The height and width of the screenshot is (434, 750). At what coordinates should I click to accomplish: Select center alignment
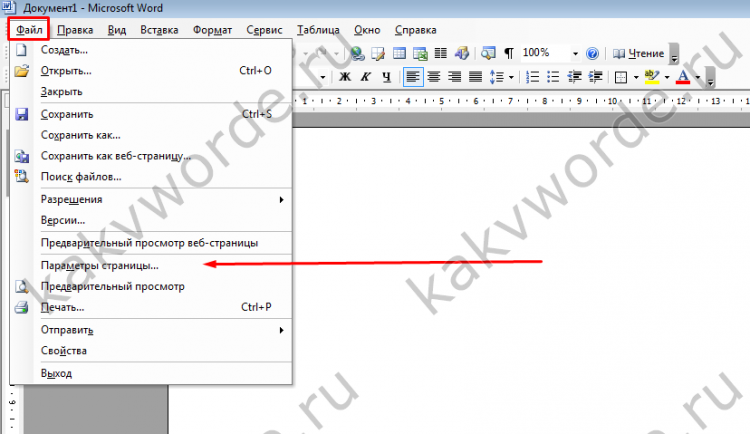[x=434, y=77]
